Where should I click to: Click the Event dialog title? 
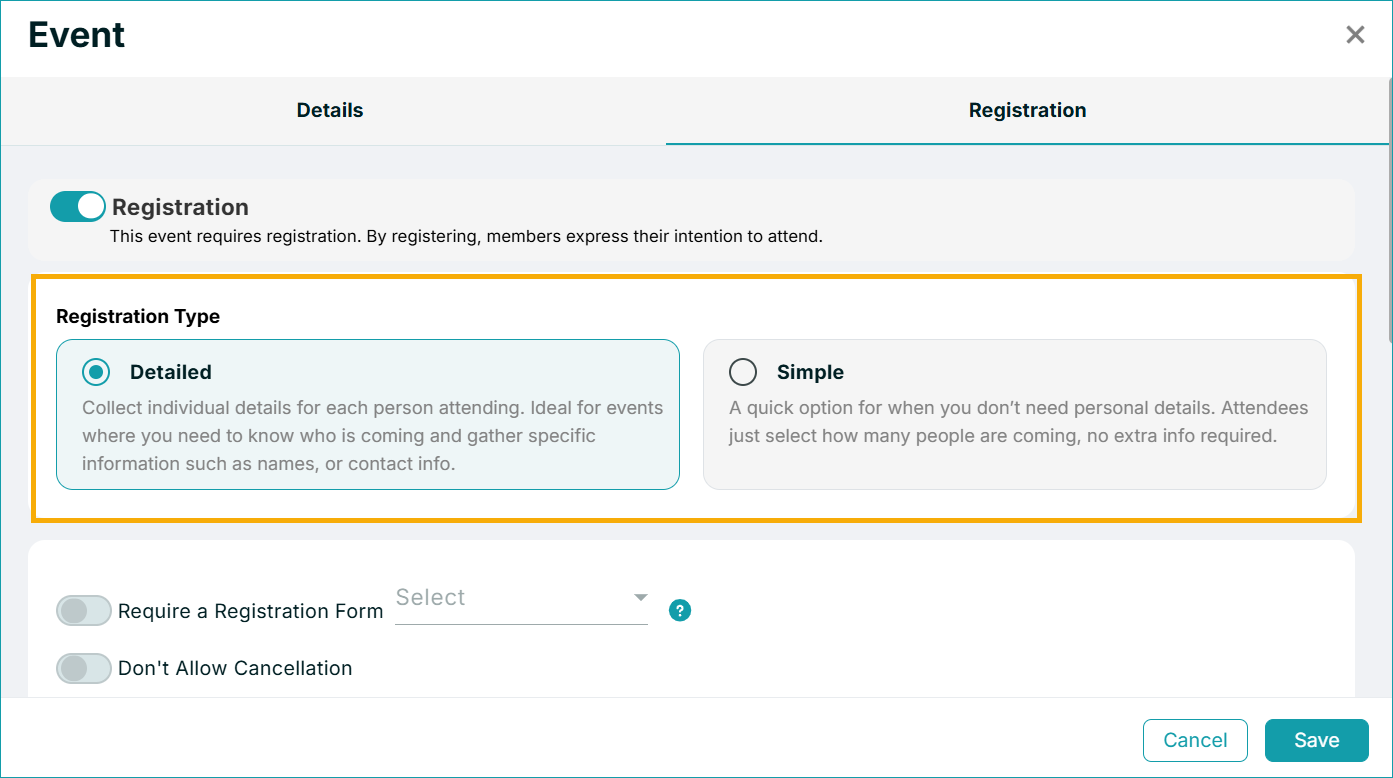(77, 35)
